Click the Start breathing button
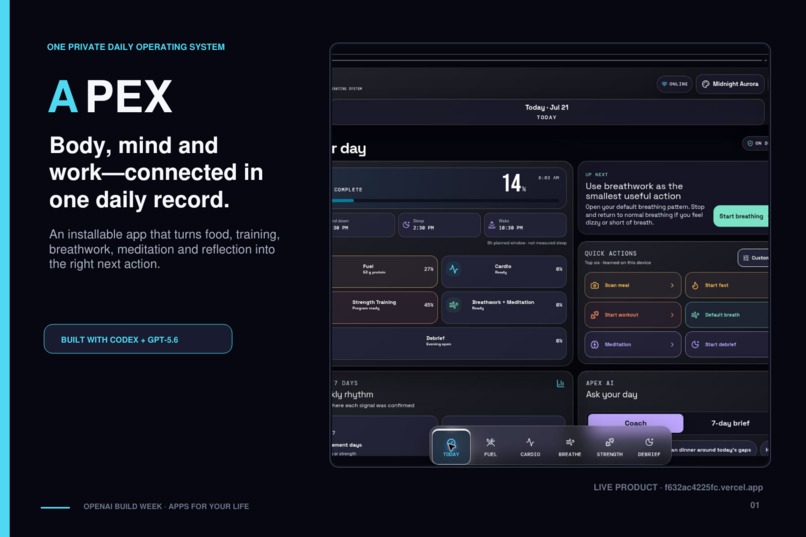Screen dimensions: 806x537 pyautogui.click(x=741, y=216)
